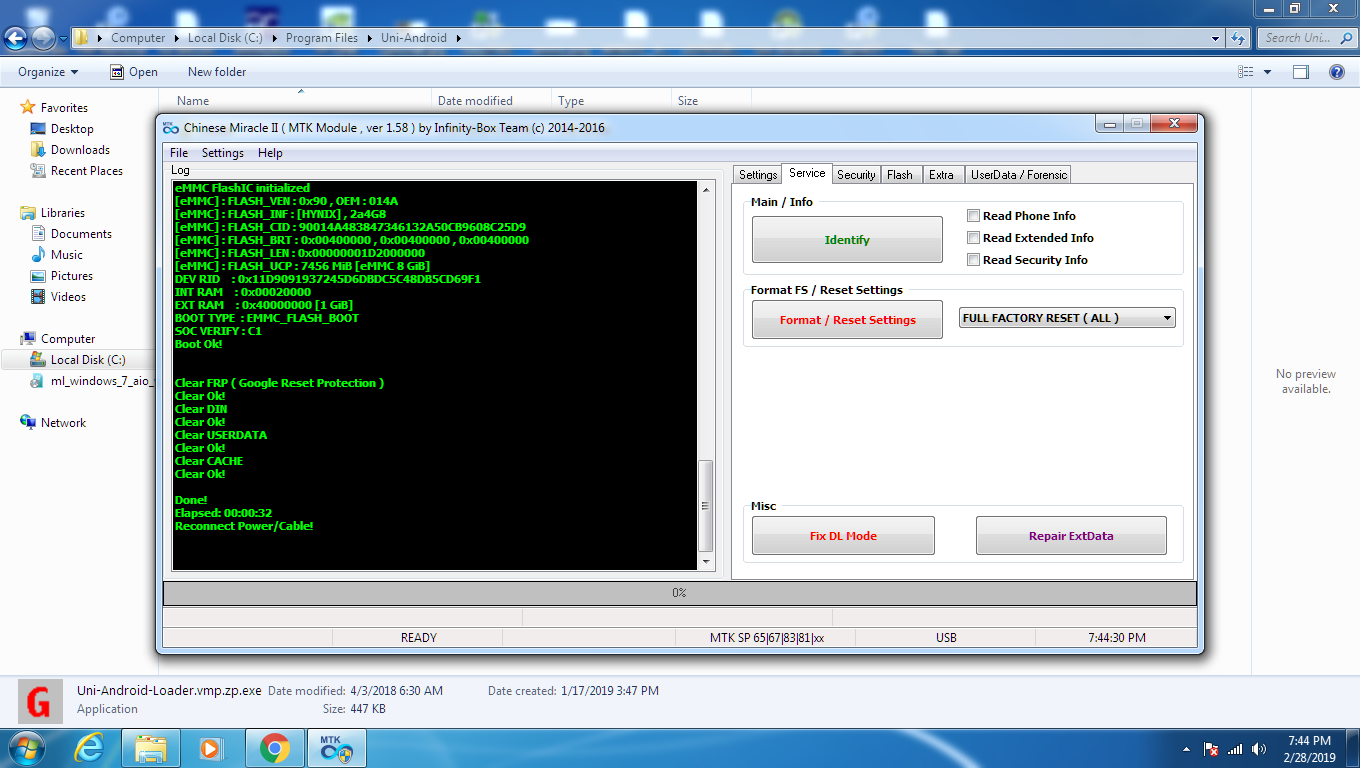
Task: Select Favorites in navigation pane
Action: [x=64, y=108]
